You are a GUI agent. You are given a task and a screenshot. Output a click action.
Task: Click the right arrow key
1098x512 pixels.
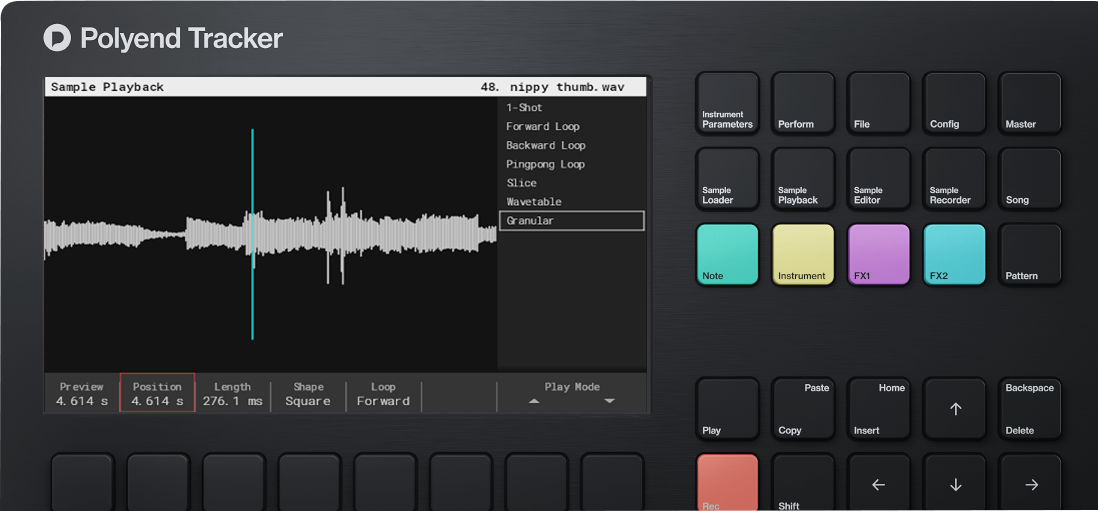[1030, 483]
